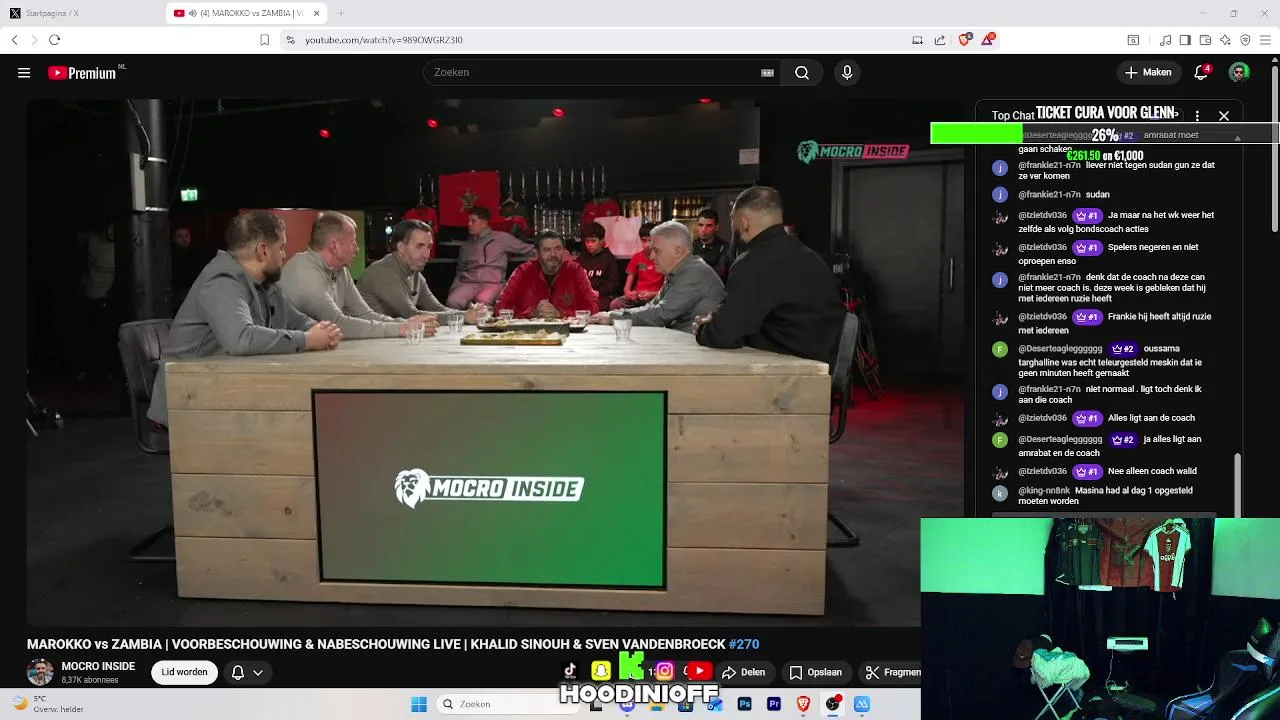Open the Brave playlist music note icon

click(1165, 40)
